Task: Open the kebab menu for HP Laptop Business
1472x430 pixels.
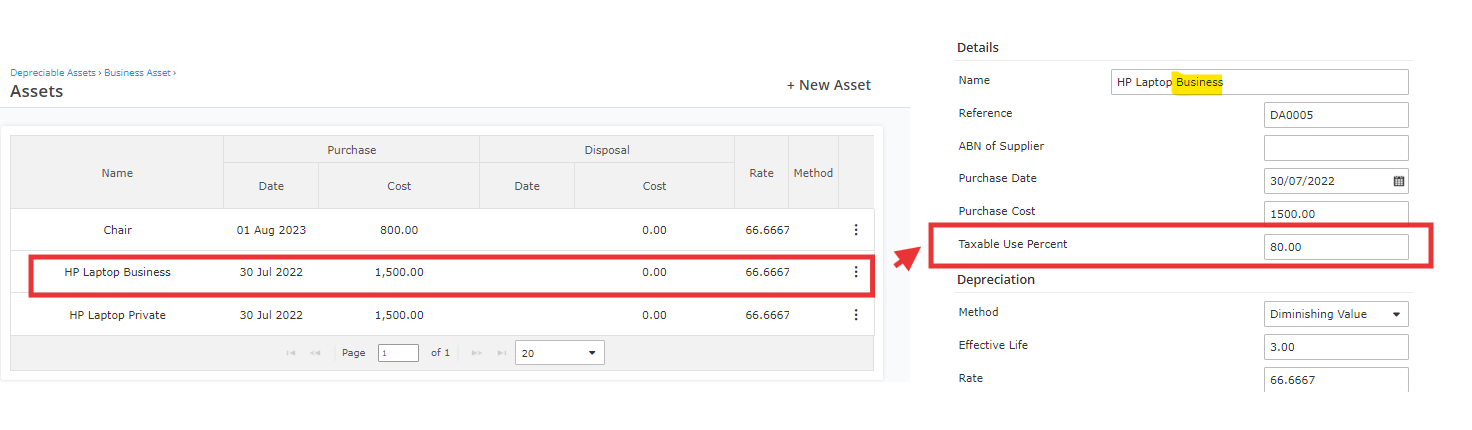Action: (855, 272)
